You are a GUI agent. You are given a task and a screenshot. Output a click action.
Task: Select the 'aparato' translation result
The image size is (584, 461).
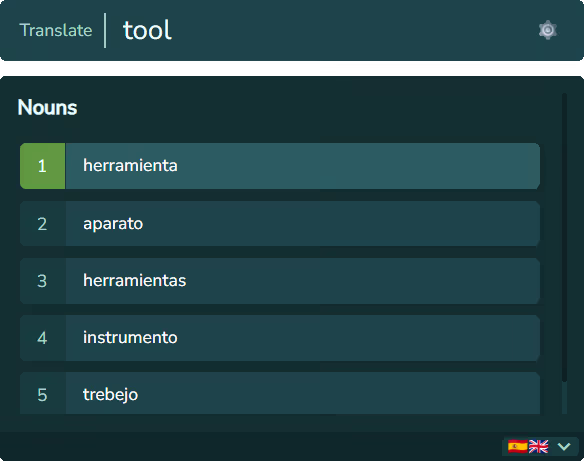[x=280, y=223]
